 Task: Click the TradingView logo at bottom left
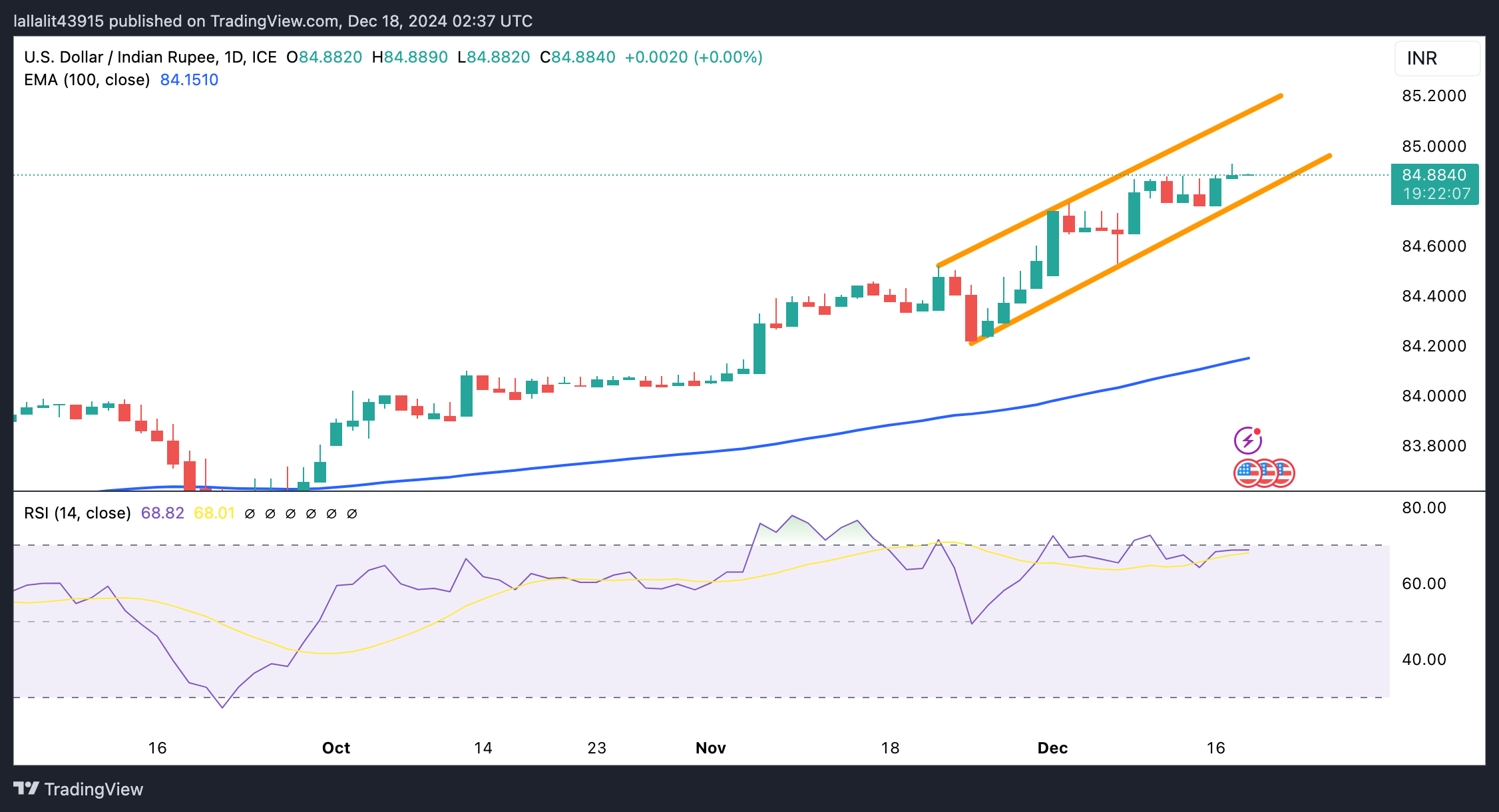coord(79,789)
